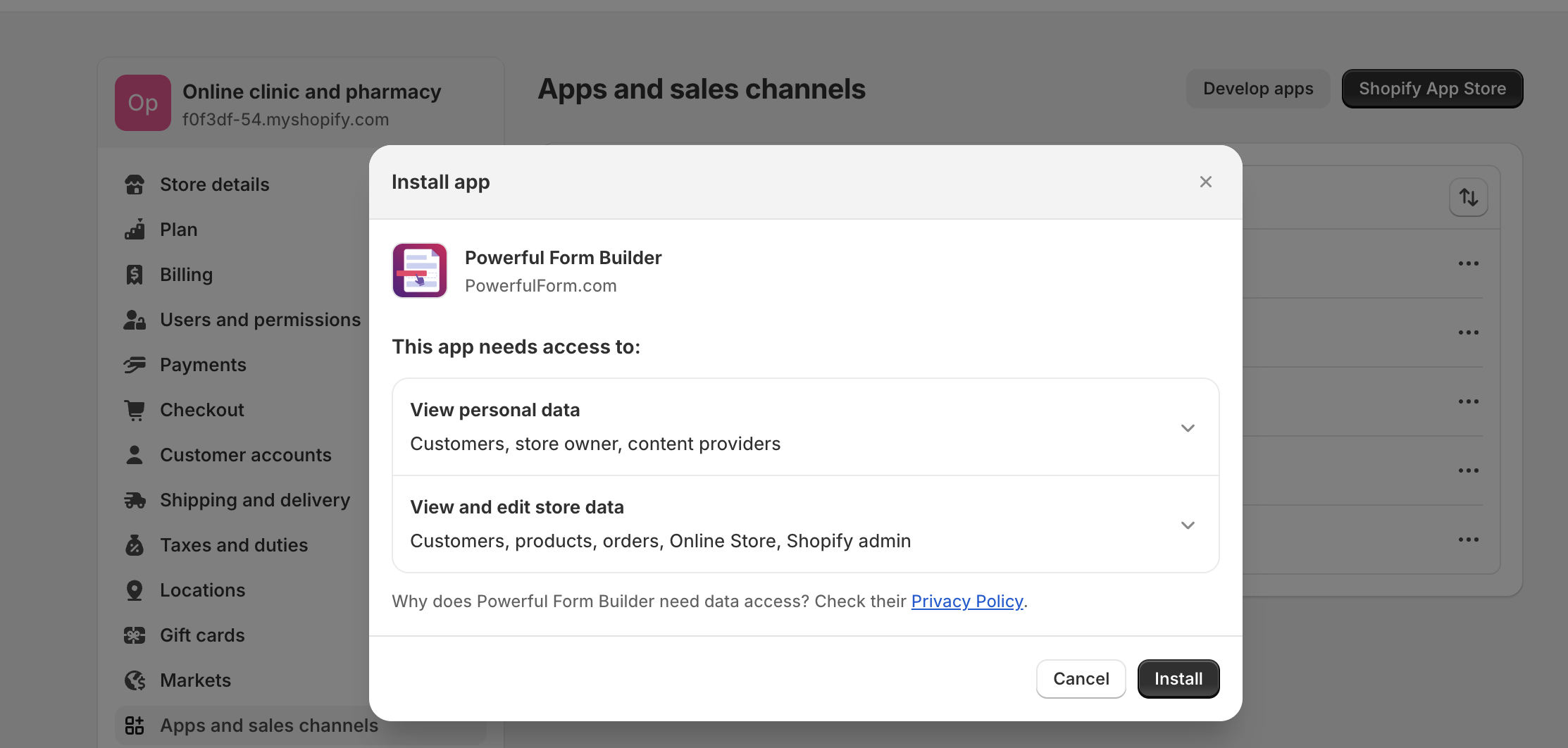Dismiss the Install app dialog
The image size is (1568, 748).
pyautogui.click(x=1205, y=181)
